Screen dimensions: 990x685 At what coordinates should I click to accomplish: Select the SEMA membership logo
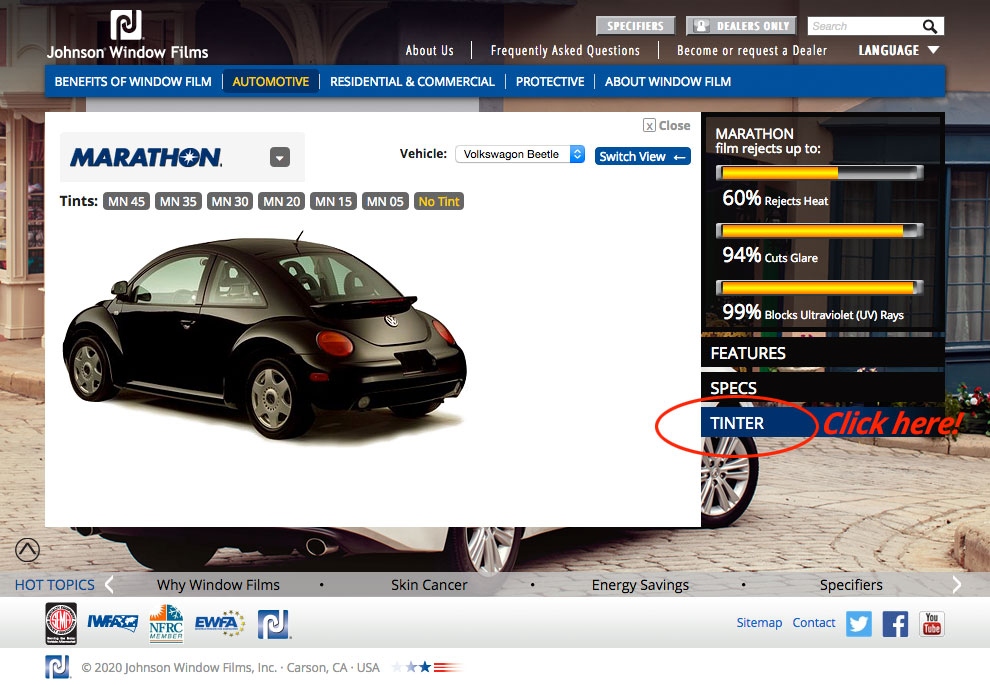[60, 623]
